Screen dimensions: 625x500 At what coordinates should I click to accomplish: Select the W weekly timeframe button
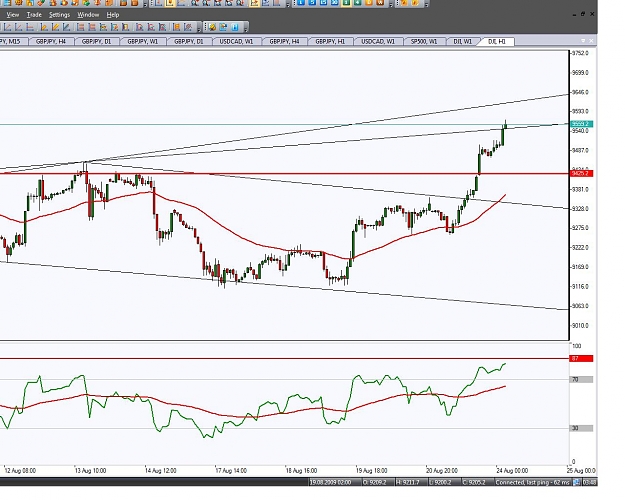380,3
